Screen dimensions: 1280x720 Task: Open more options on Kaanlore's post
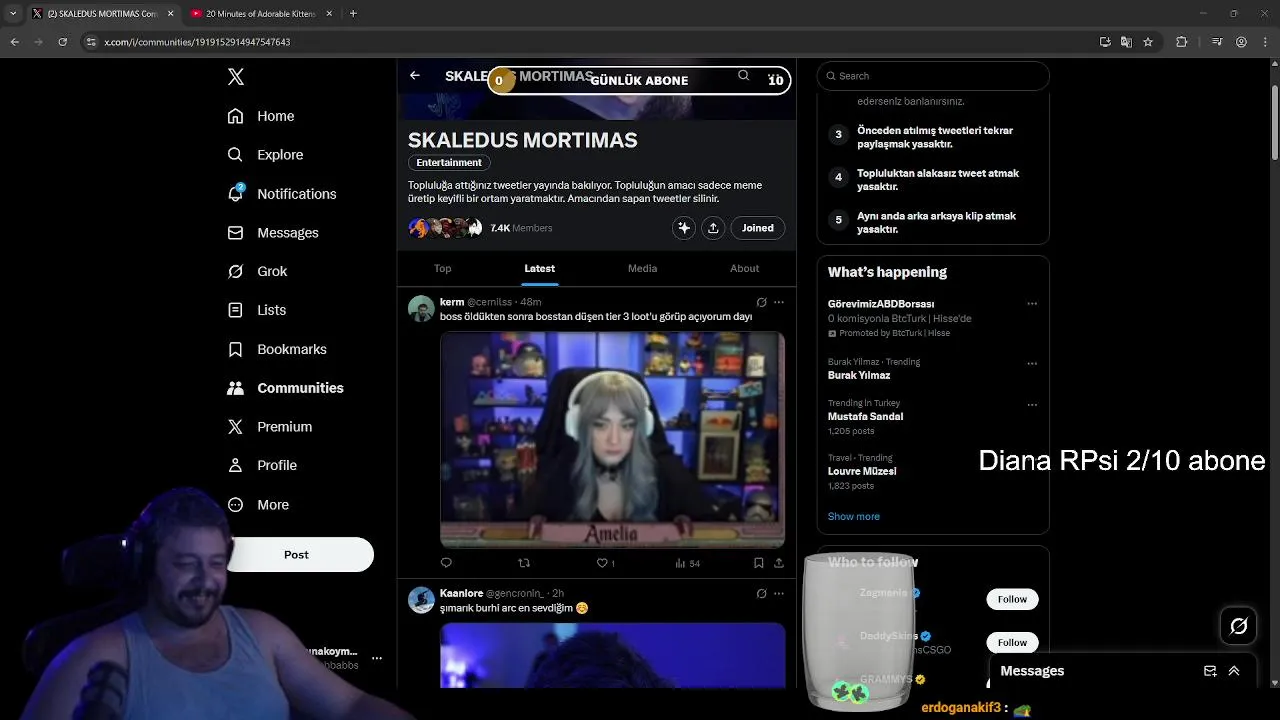point(779,593)
